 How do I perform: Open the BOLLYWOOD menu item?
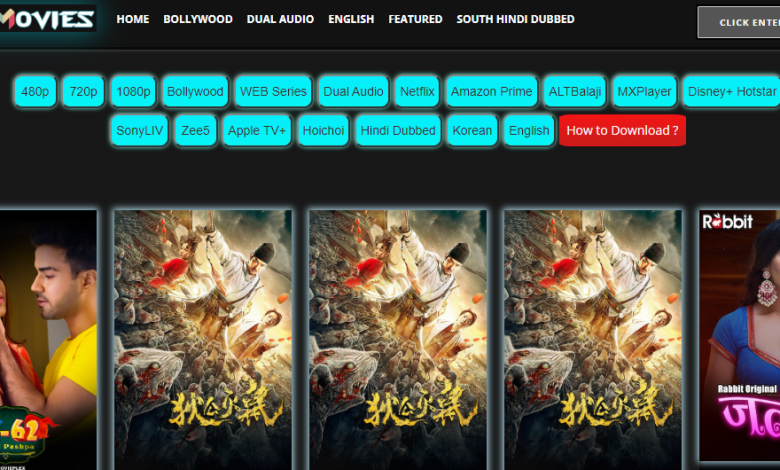(x=198, y=19)
